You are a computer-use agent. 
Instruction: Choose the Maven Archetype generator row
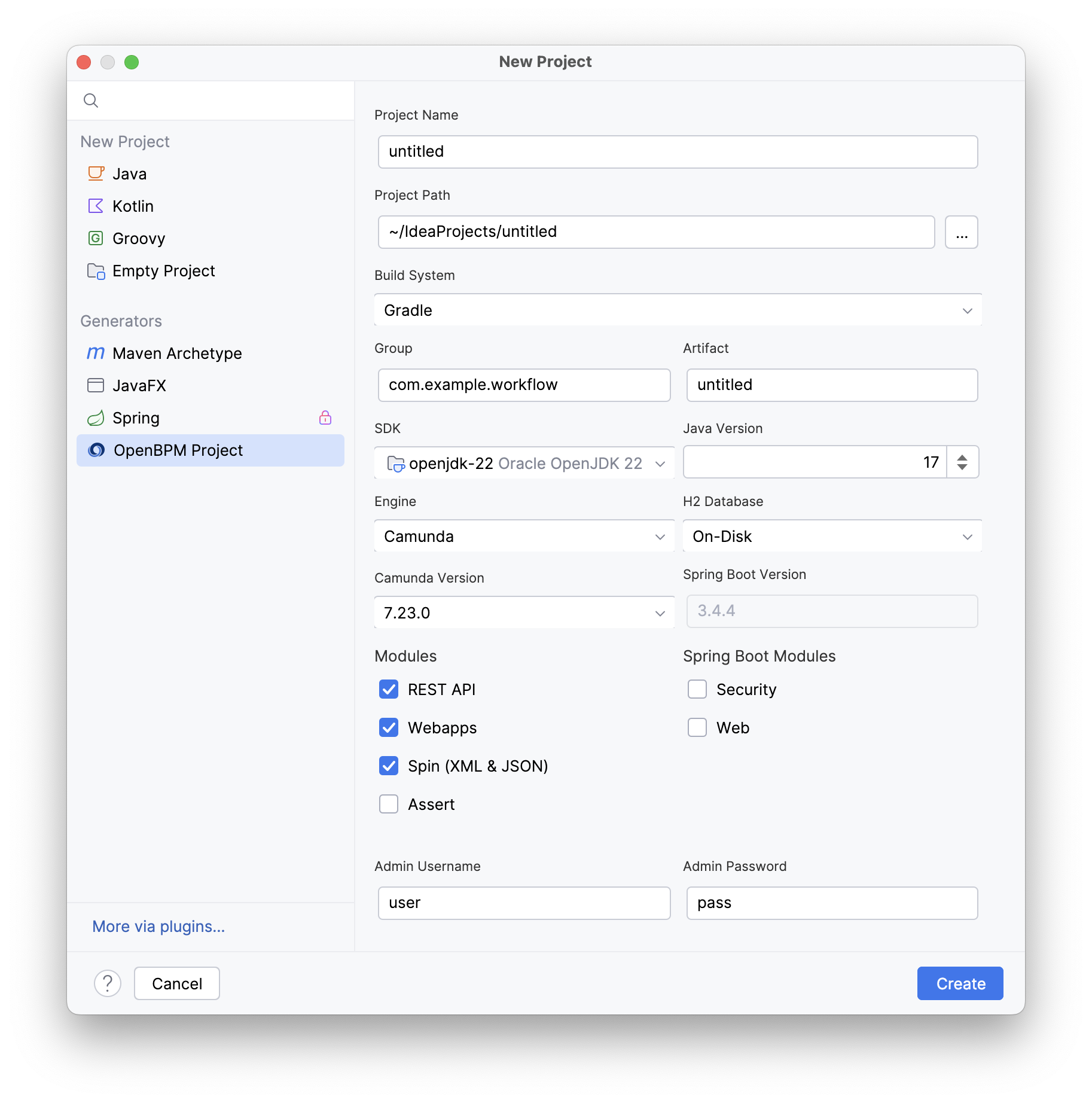[x=211, y=353]
